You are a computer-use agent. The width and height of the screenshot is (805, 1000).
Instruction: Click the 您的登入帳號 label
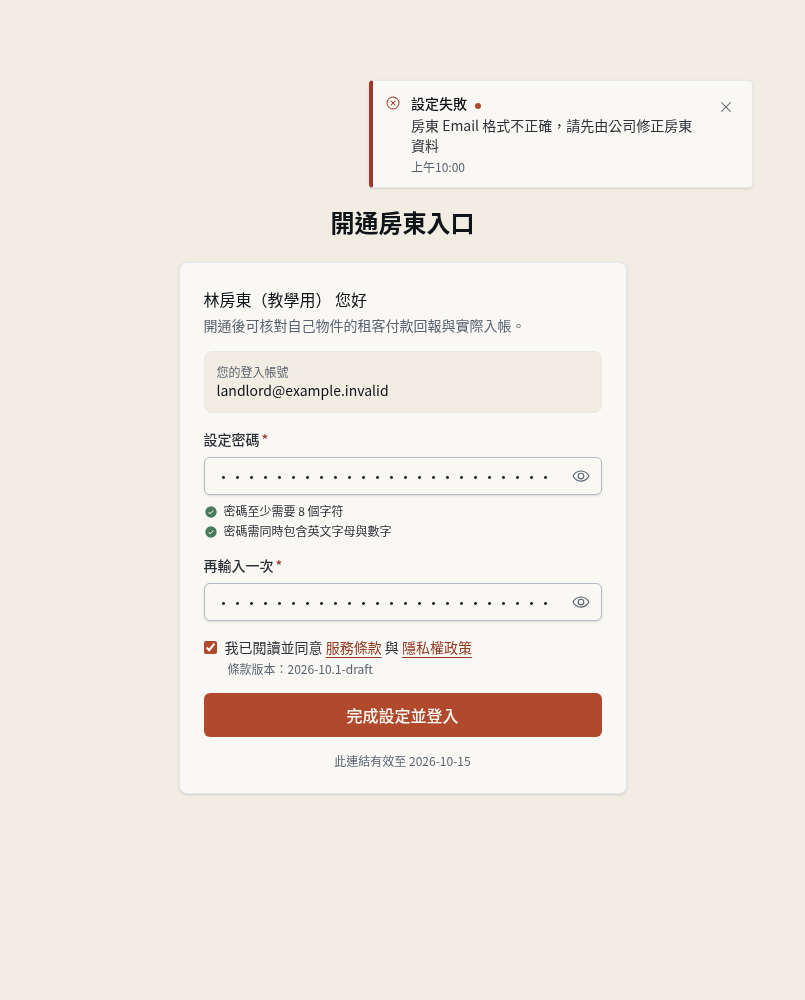[253, 372]
